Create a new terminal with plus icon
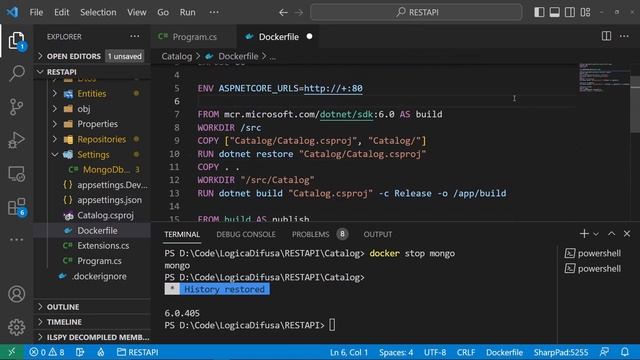 coord(584,234)
